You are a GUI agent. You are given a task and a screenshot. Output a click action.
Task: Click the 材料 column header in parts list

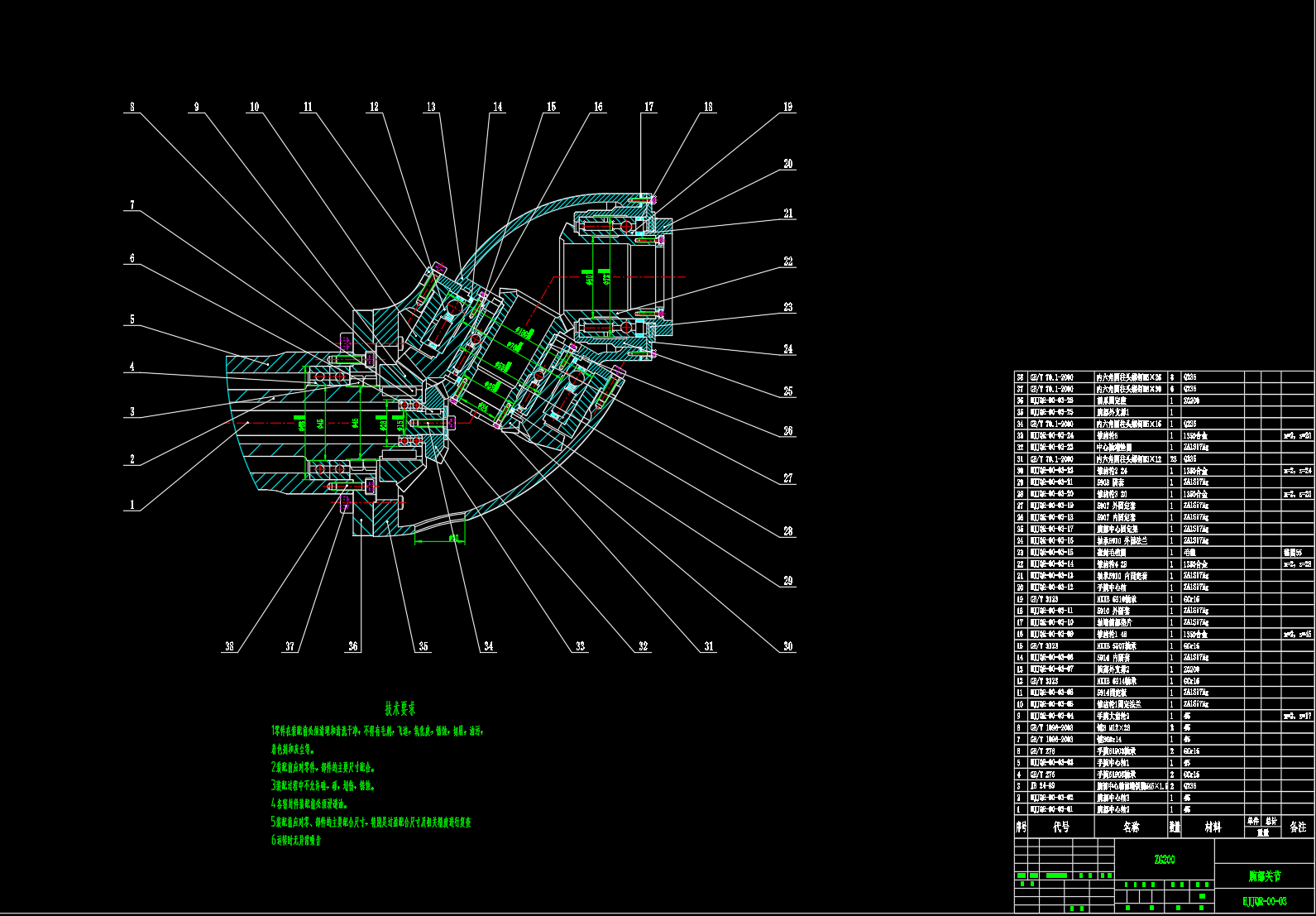coord(1212,827)
